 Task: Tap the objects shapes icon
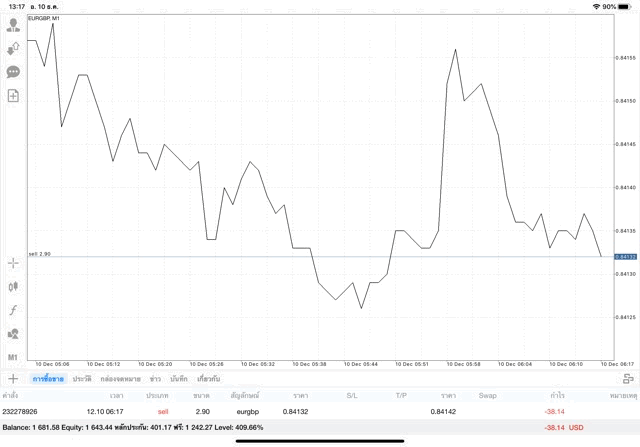[x=13, y=334]
